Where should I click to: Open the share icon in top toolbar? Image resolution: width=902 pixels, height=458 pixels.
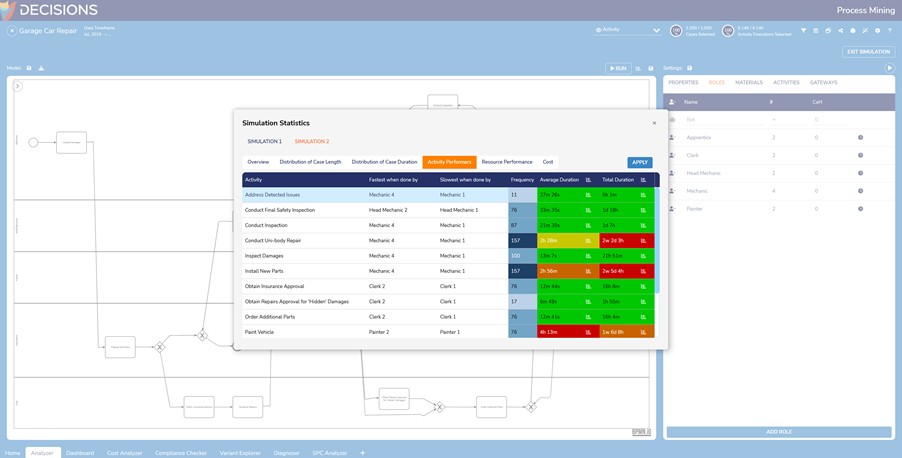click(x=840, y=31)
